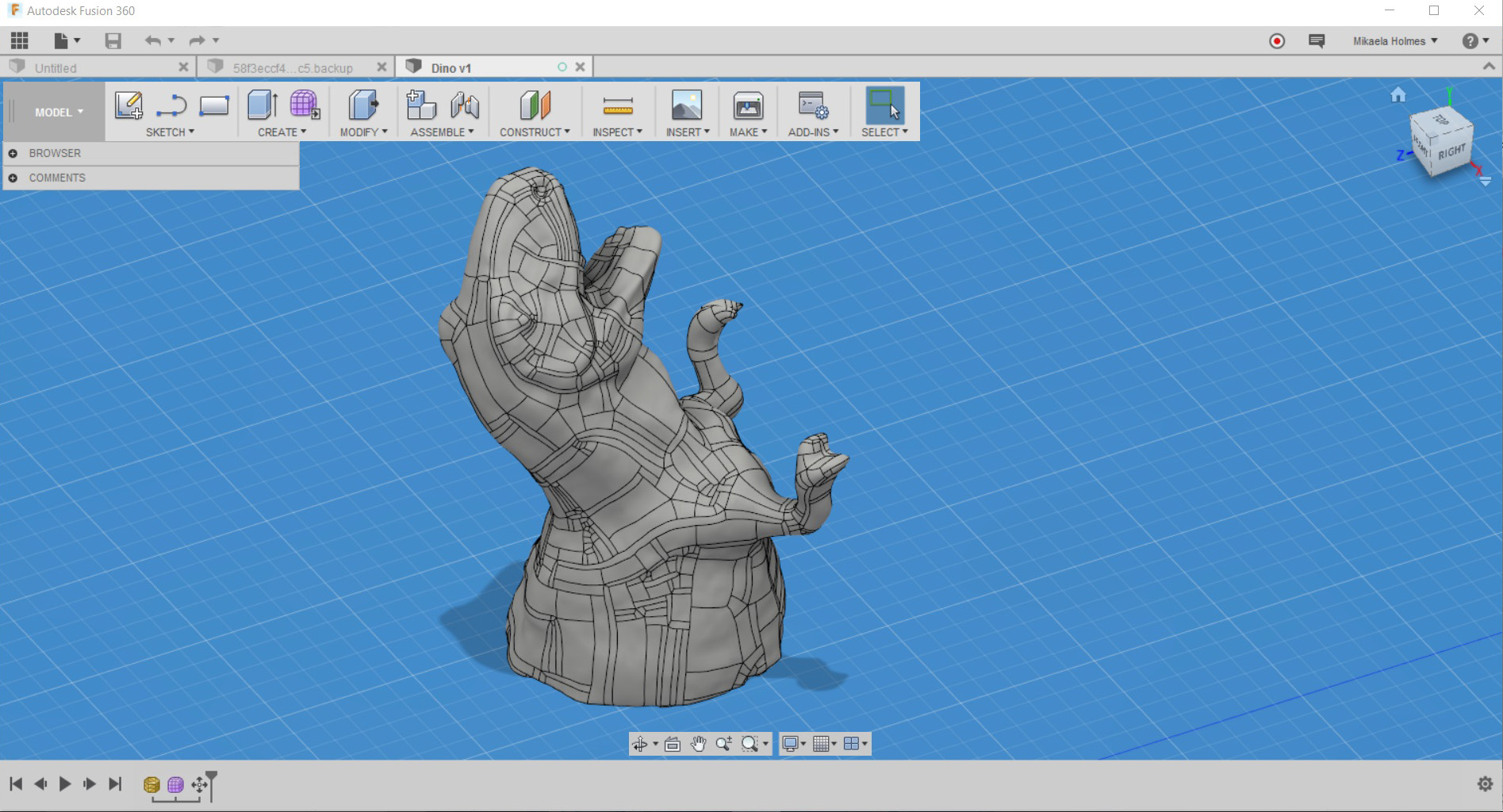1503x812 pixels.
Task: Select the Pan hand tool
Action: pyautogui.click(x=698, y=744)
